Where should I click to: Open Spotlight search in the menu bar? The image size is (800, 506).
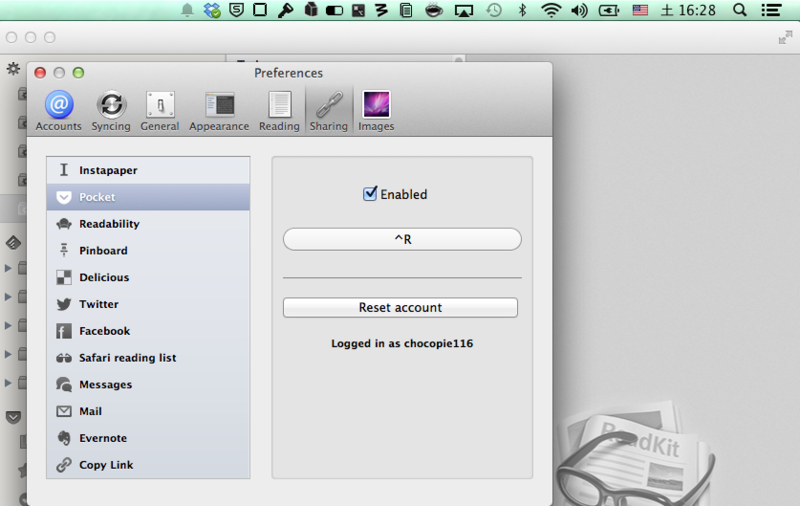[x=740, y=10]
